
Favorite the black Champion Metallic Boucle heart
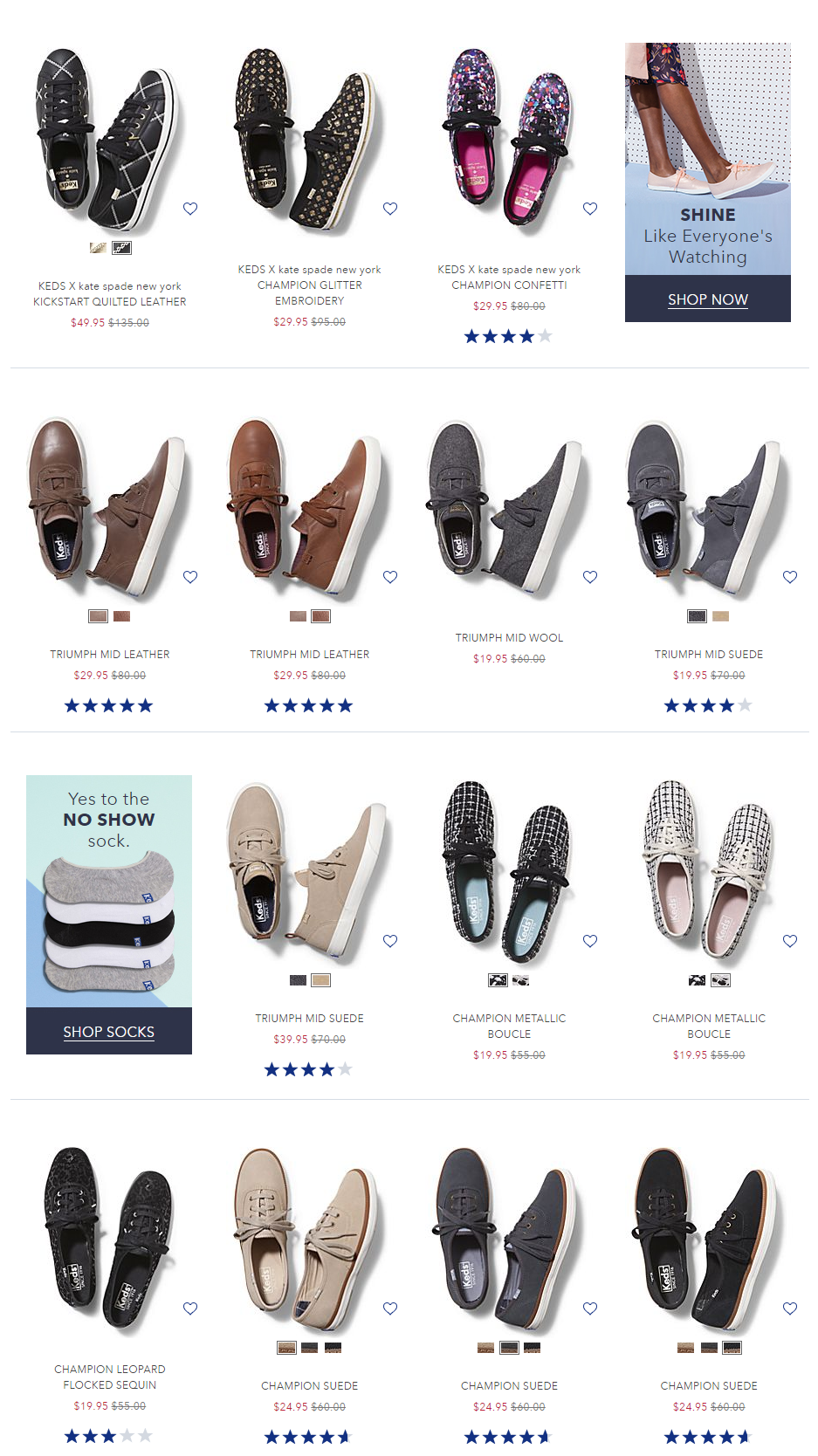click(x=590, y=941)
